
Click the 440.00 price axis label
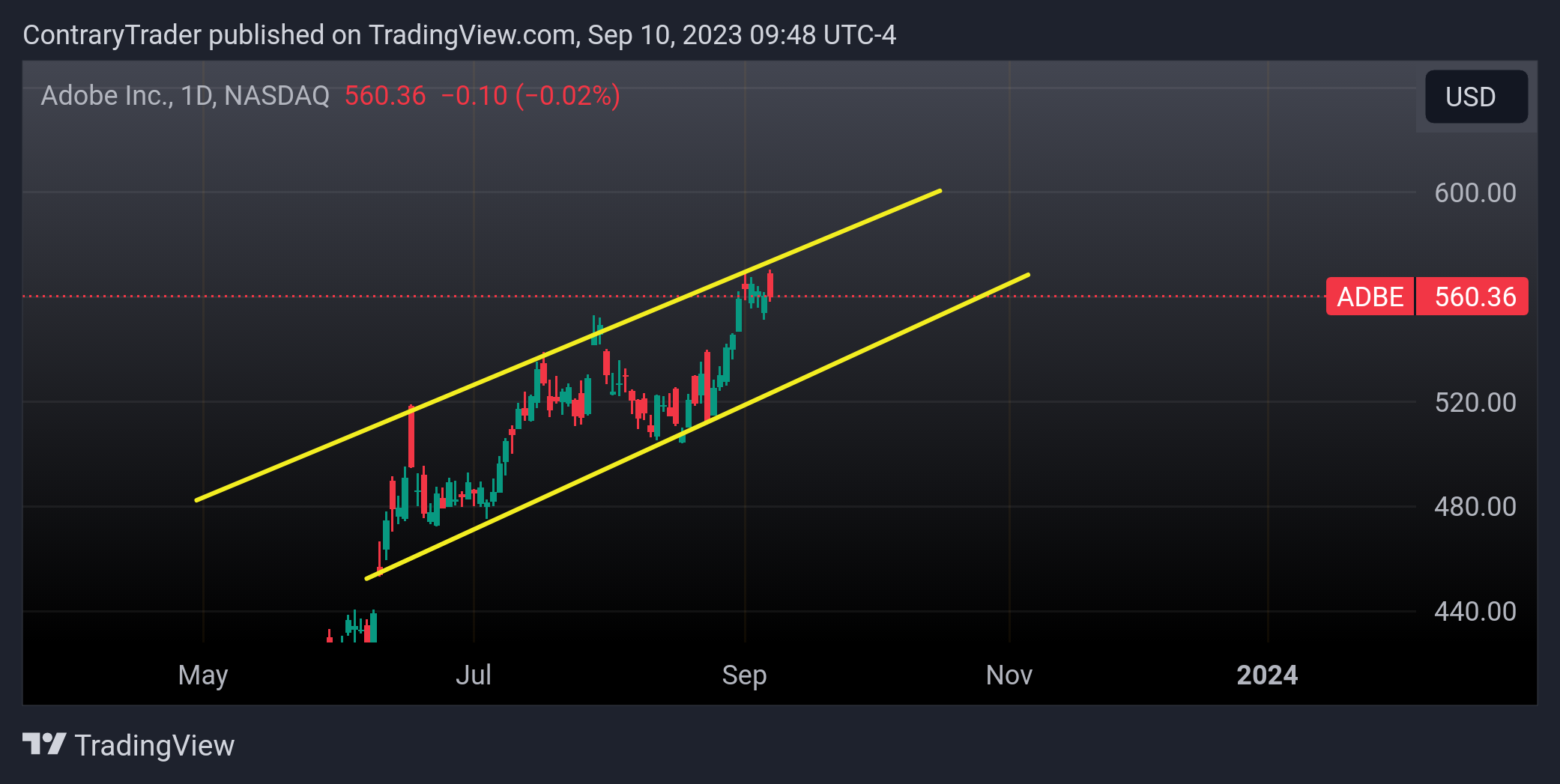click(x=1475, y=612)
